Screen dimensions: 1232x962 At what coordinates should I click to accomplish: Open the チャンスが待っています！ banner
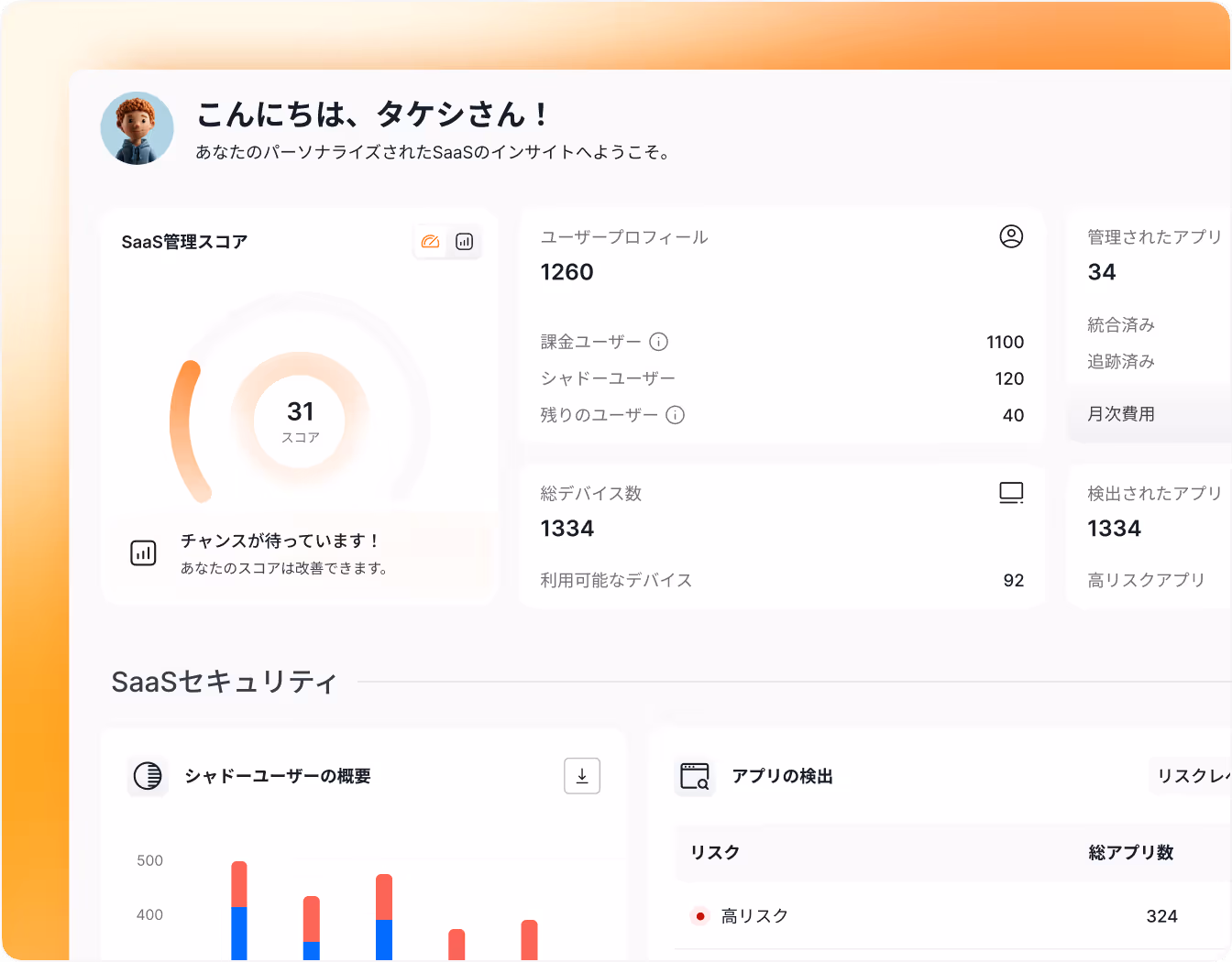[x=301, y=553]
